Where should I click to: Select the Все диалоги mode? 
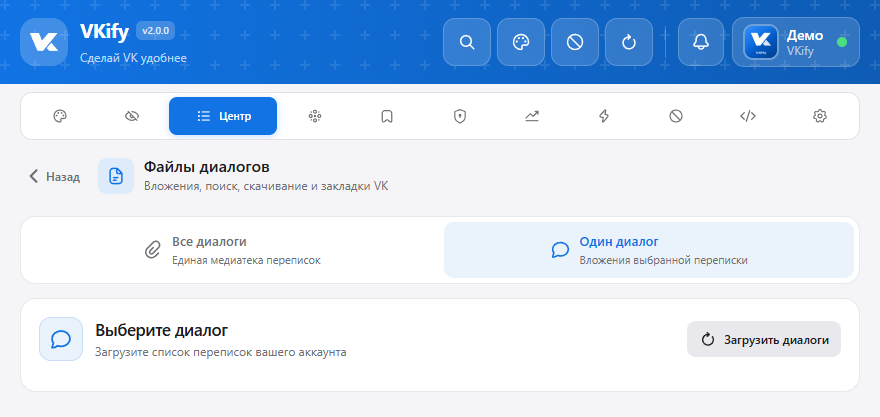click(232, 250)
